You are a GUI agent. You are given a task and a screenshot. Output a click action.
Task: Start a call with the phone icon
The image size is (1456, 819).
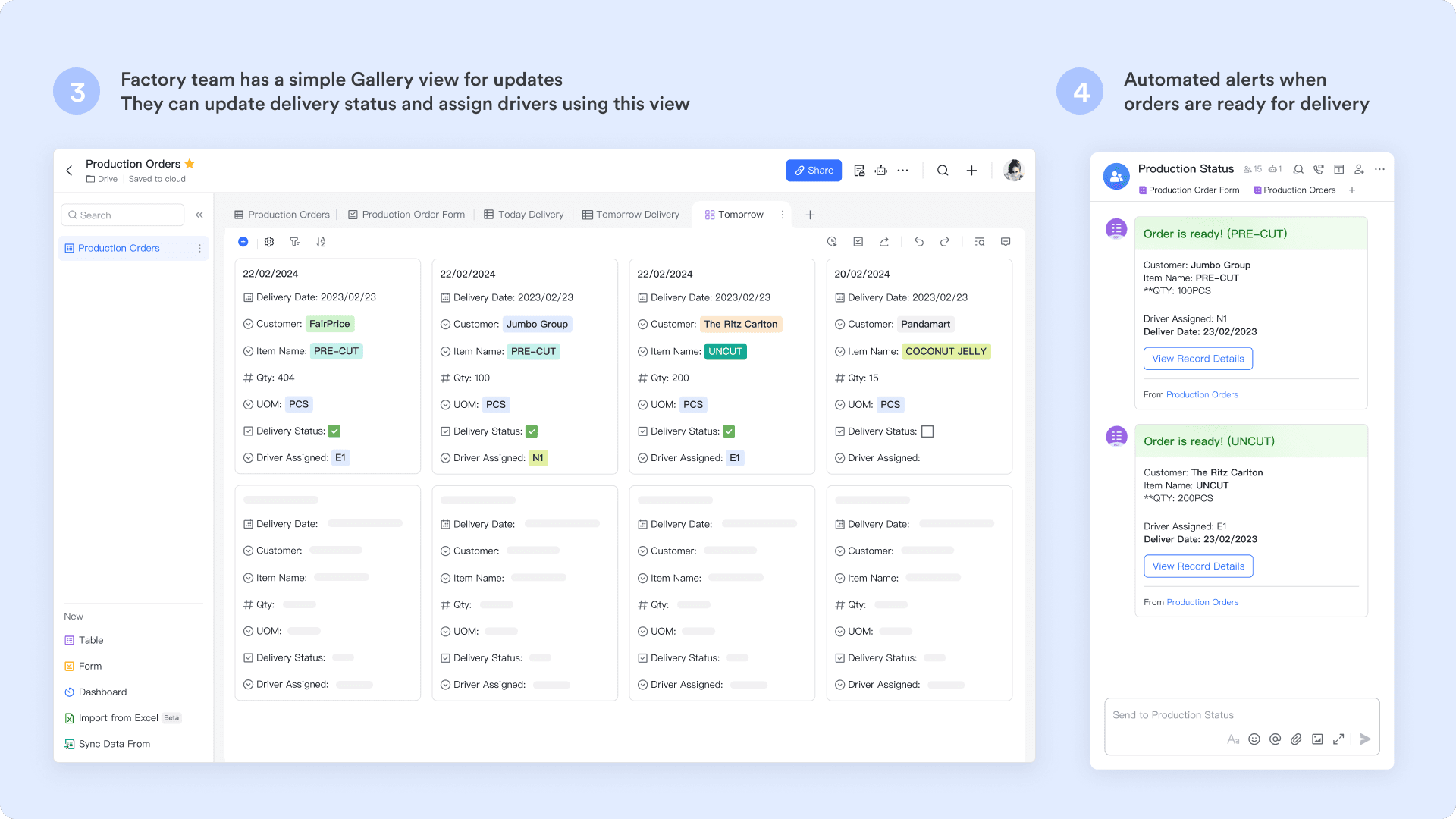point(1318,169)
